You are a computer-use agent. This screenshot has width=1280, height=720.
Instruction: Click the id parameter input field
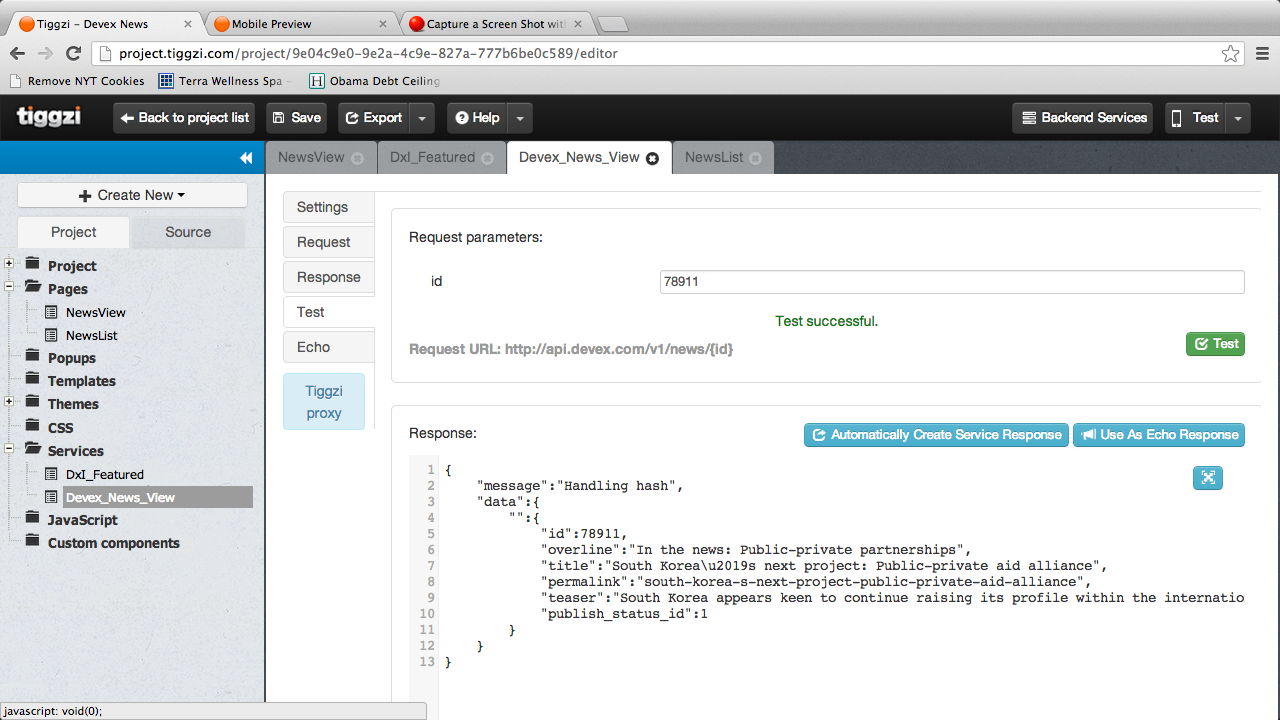951,282
